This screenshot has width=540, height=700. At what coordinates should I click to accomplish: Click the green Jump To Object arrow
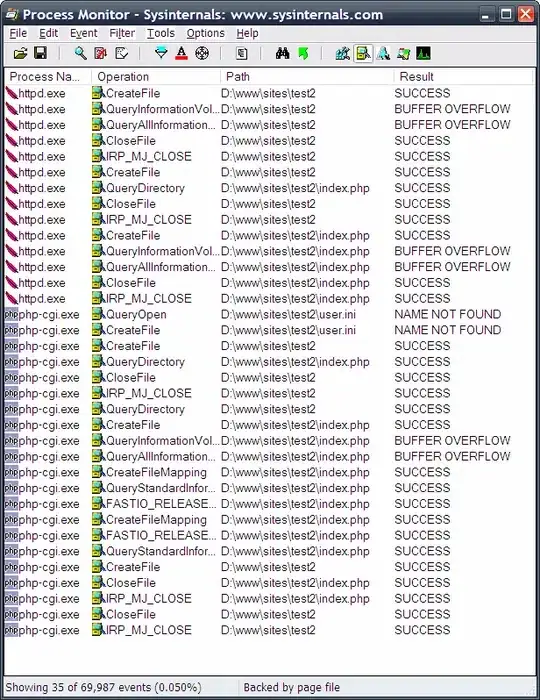[x=303, y=54]
